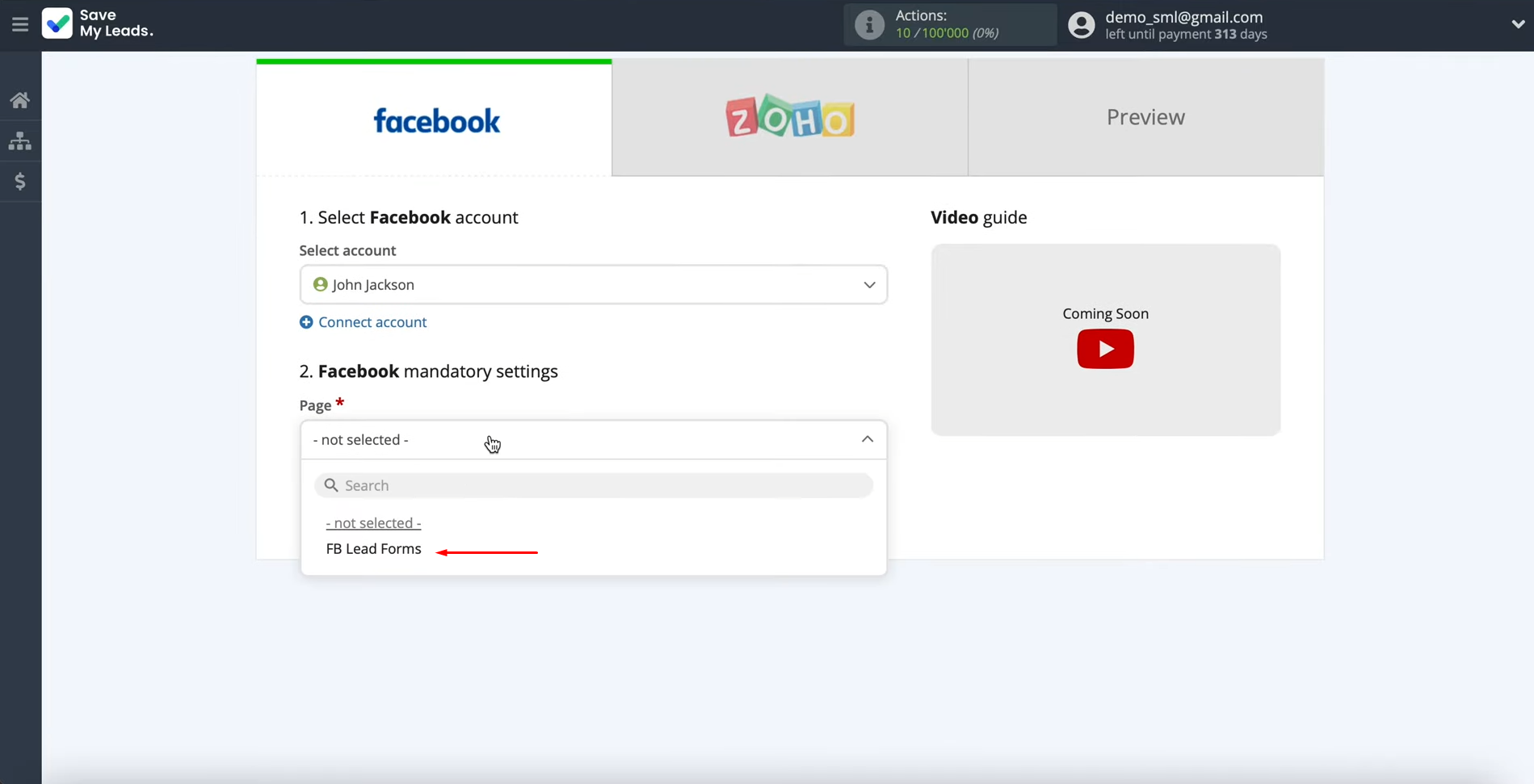Play the YouTube video guide

(x=1104, y=349)
